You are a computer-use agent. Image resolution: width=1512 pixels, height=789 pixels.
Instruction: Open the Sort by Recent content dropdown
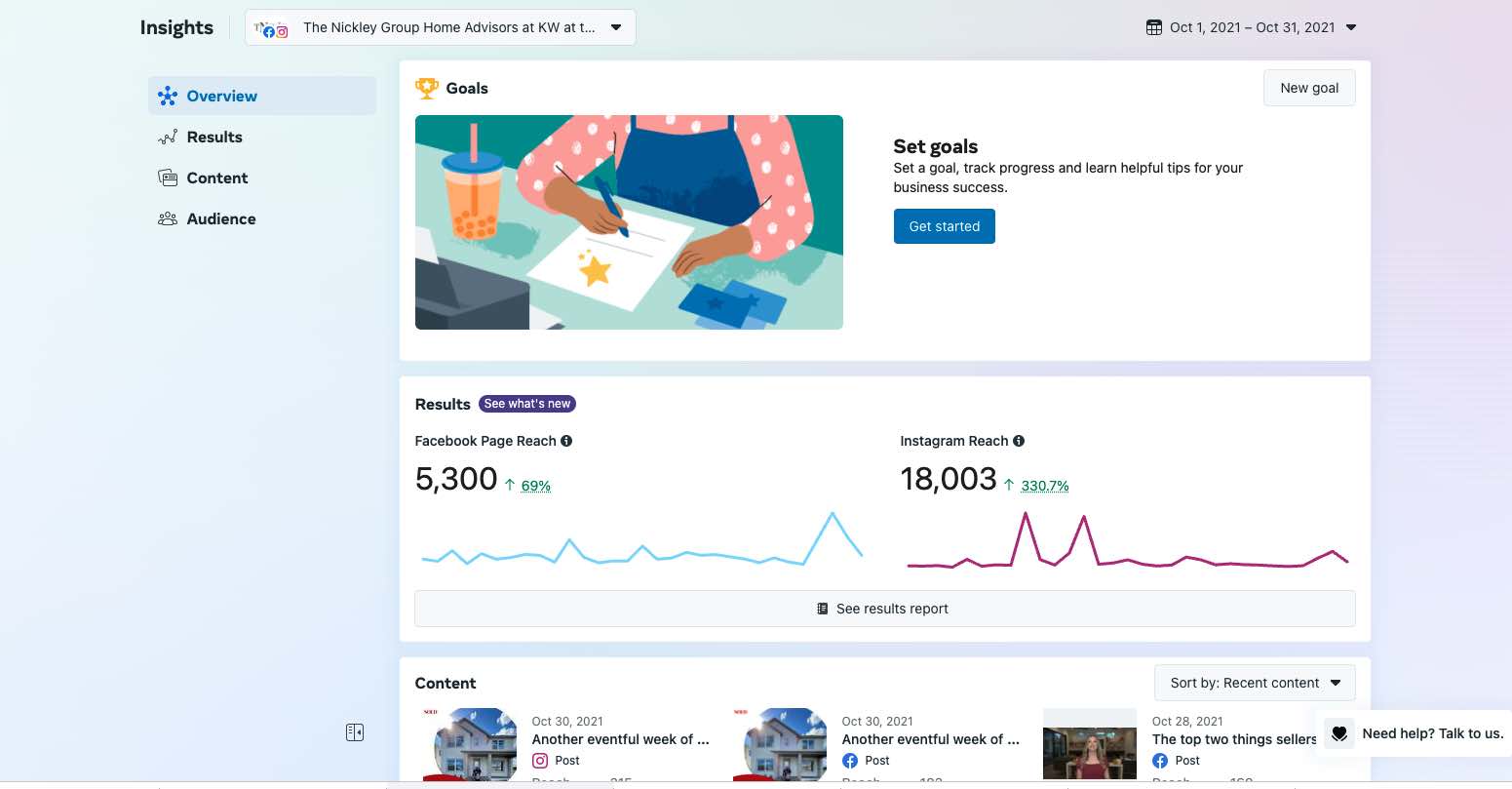pos(1255,683)
